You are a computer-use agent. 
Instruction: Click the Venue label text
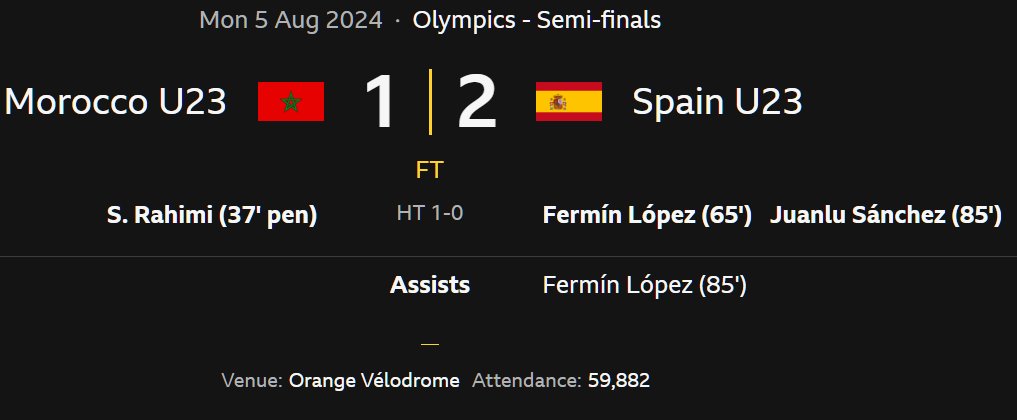point(252,380)
